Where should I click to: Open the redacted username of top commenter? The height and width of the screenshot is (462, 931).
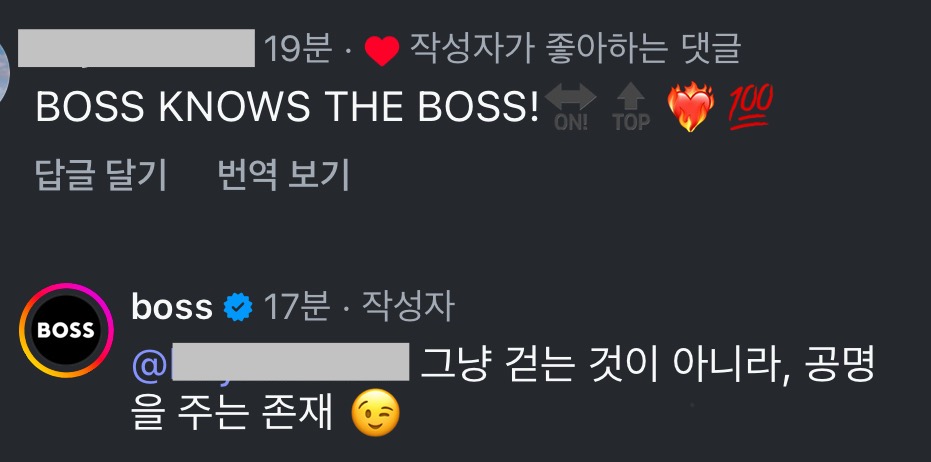[137, 48]
